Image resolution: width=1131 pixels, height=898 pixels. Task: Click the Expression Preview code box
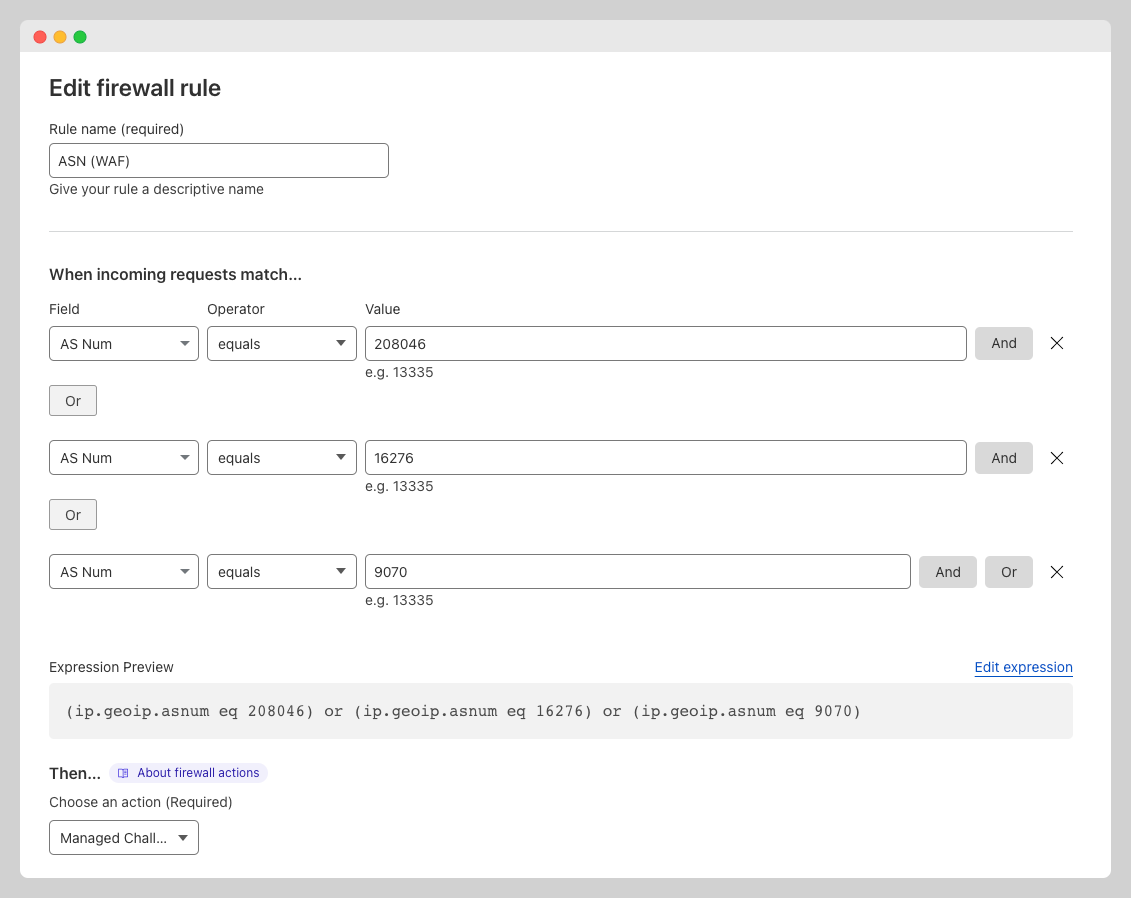click(x=560, y=711)
